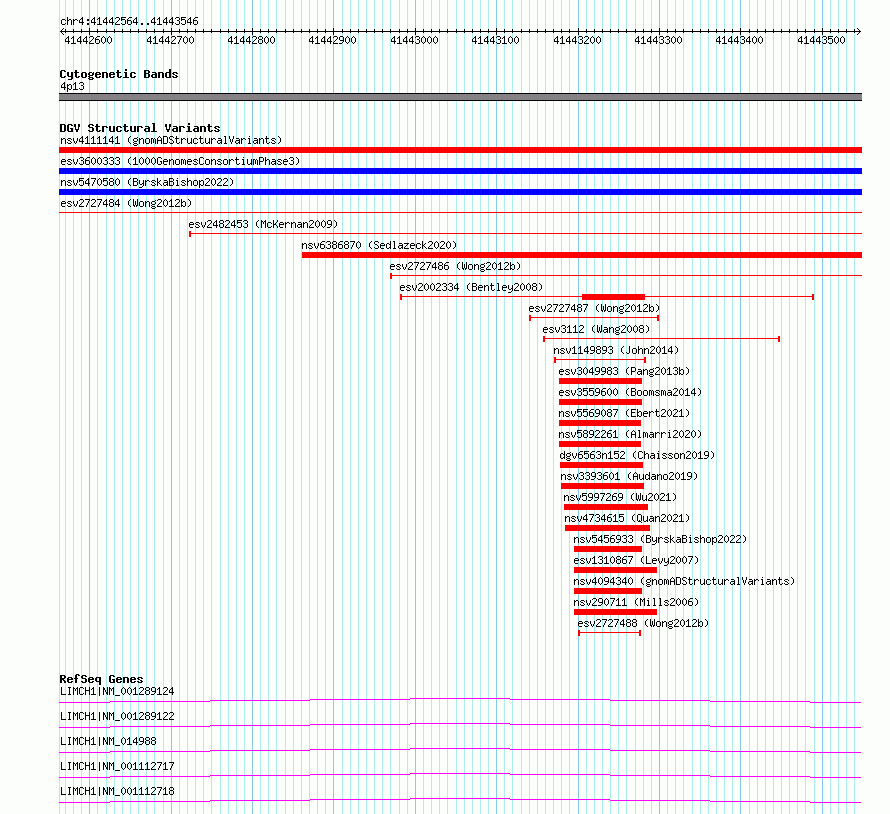This screenshot has width=890, height=814.
Task: Open nsv5470580 ByrskaBishop2022 variant label
Action: 147,182
